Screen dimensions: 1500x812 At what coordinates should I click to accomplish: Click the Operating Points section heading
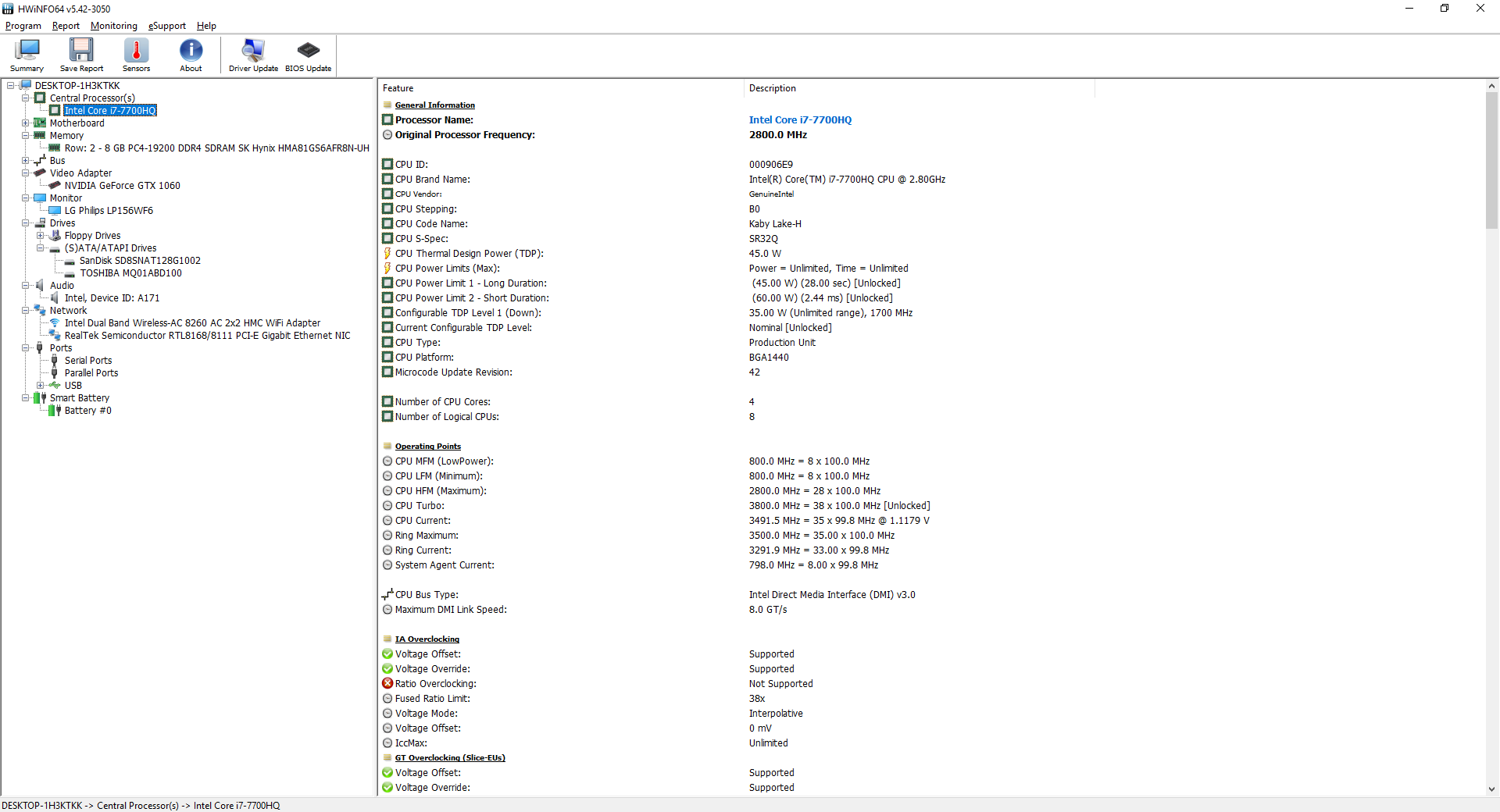(428, 446)
